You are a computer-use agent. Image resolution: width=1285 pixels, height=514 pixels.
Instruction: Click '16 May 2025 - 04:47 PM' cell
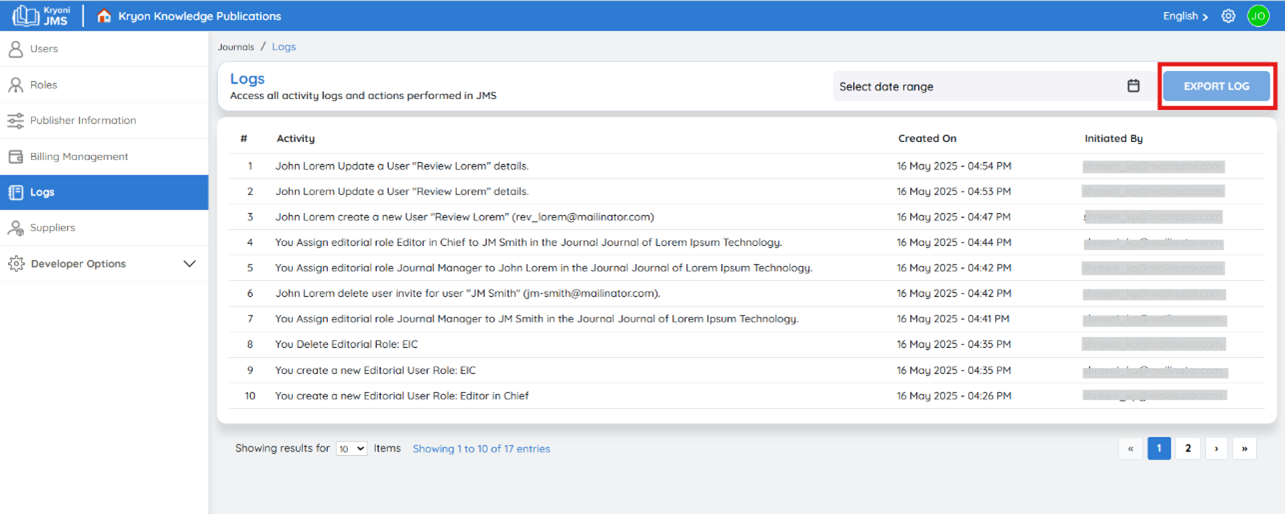click(953, 217)
